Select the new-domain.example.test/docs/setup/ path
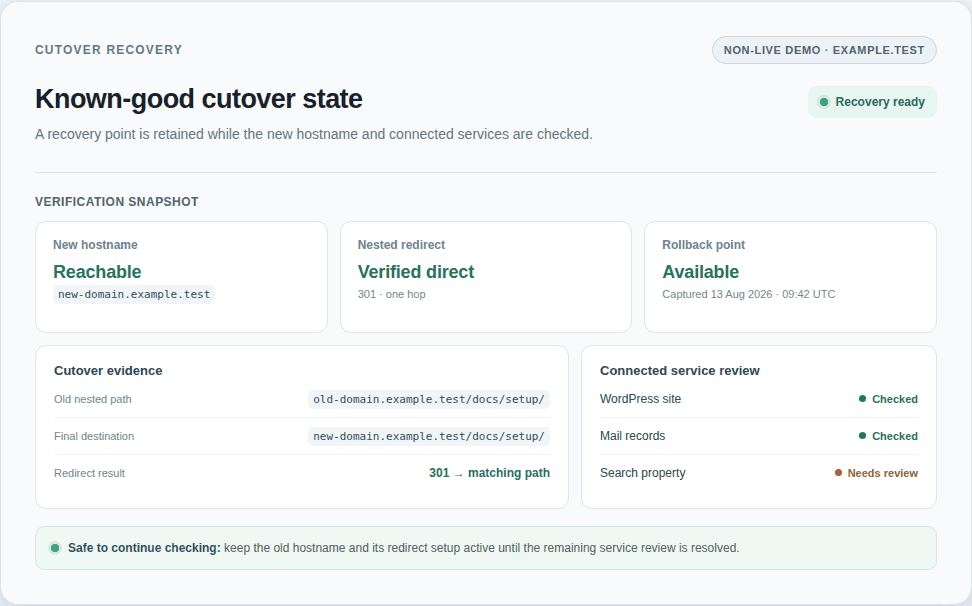 click(429, 436)
